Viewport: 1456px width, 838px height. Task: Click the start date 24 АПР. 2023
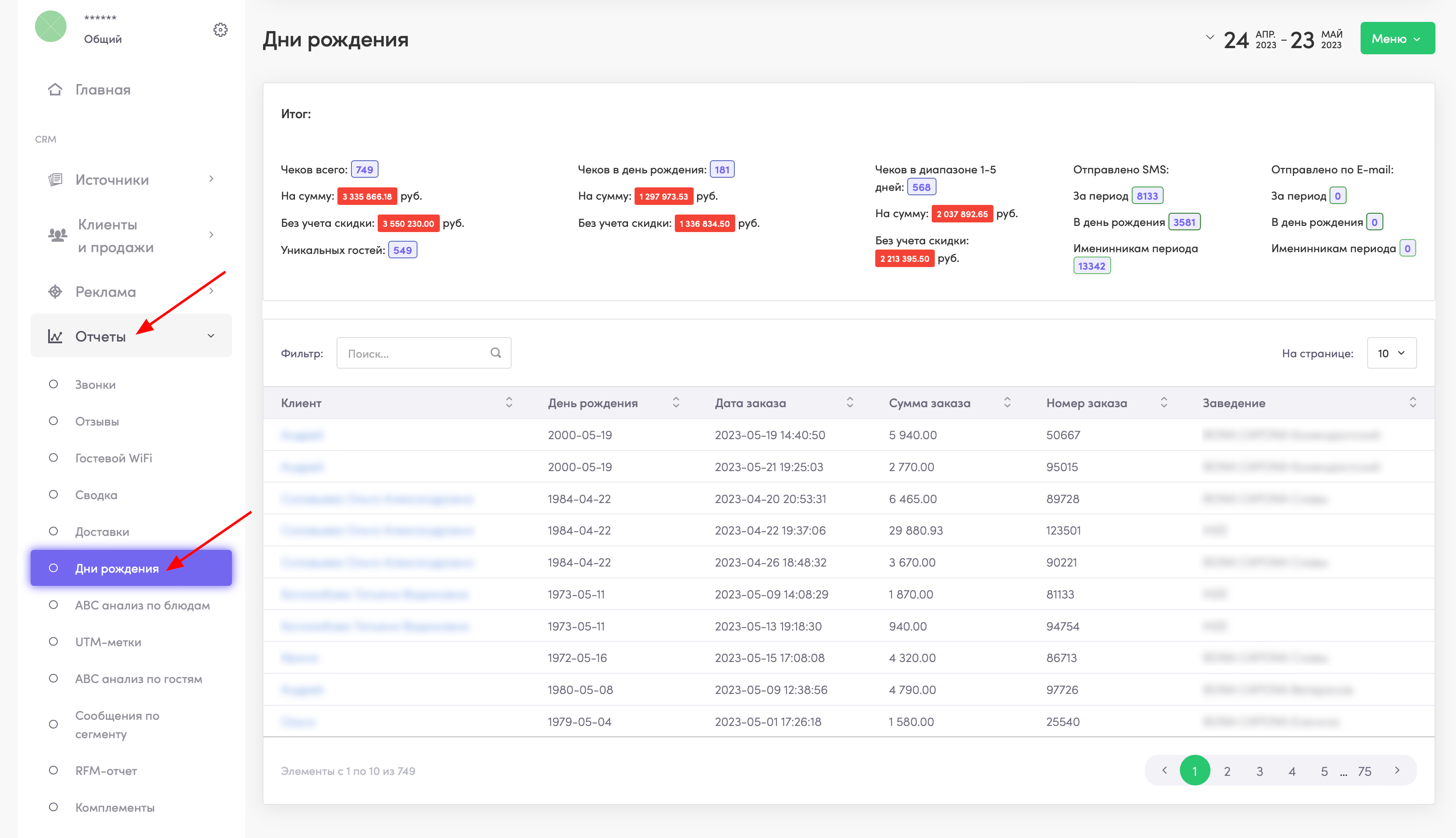[1250, 39]
